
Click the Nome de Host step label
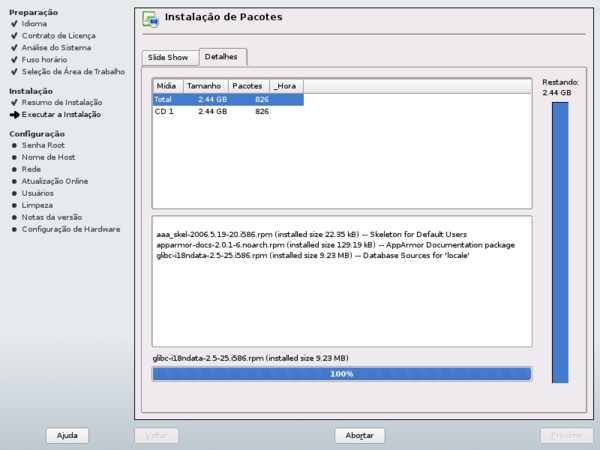pyautogui.click(x=48, y=157)
